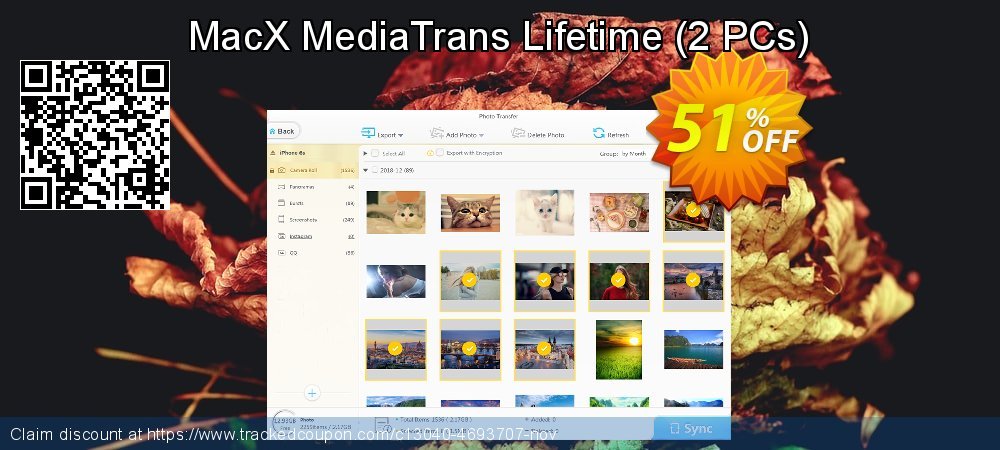Open the Export dropdown arrow
The width and height of the screenshot is (1000, 450).
tap(401, 135)
